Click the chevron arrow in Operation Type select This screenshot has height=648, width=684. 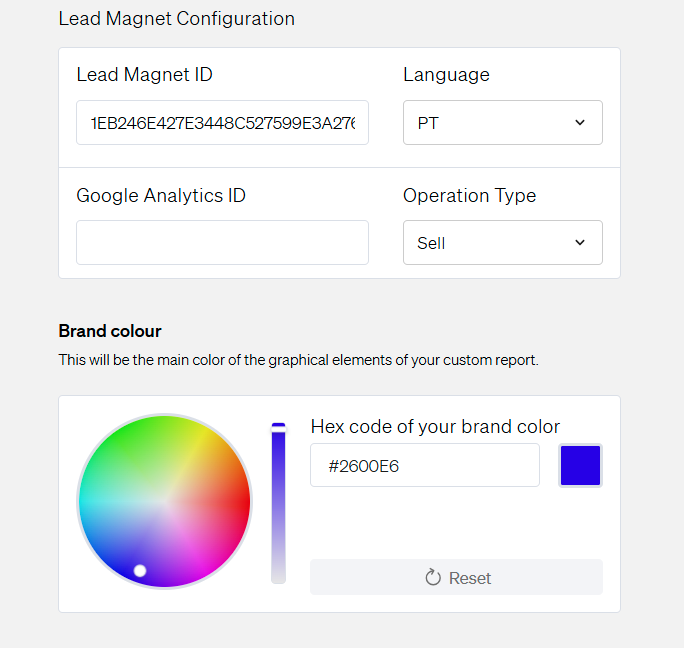click(x=580, y=243)
